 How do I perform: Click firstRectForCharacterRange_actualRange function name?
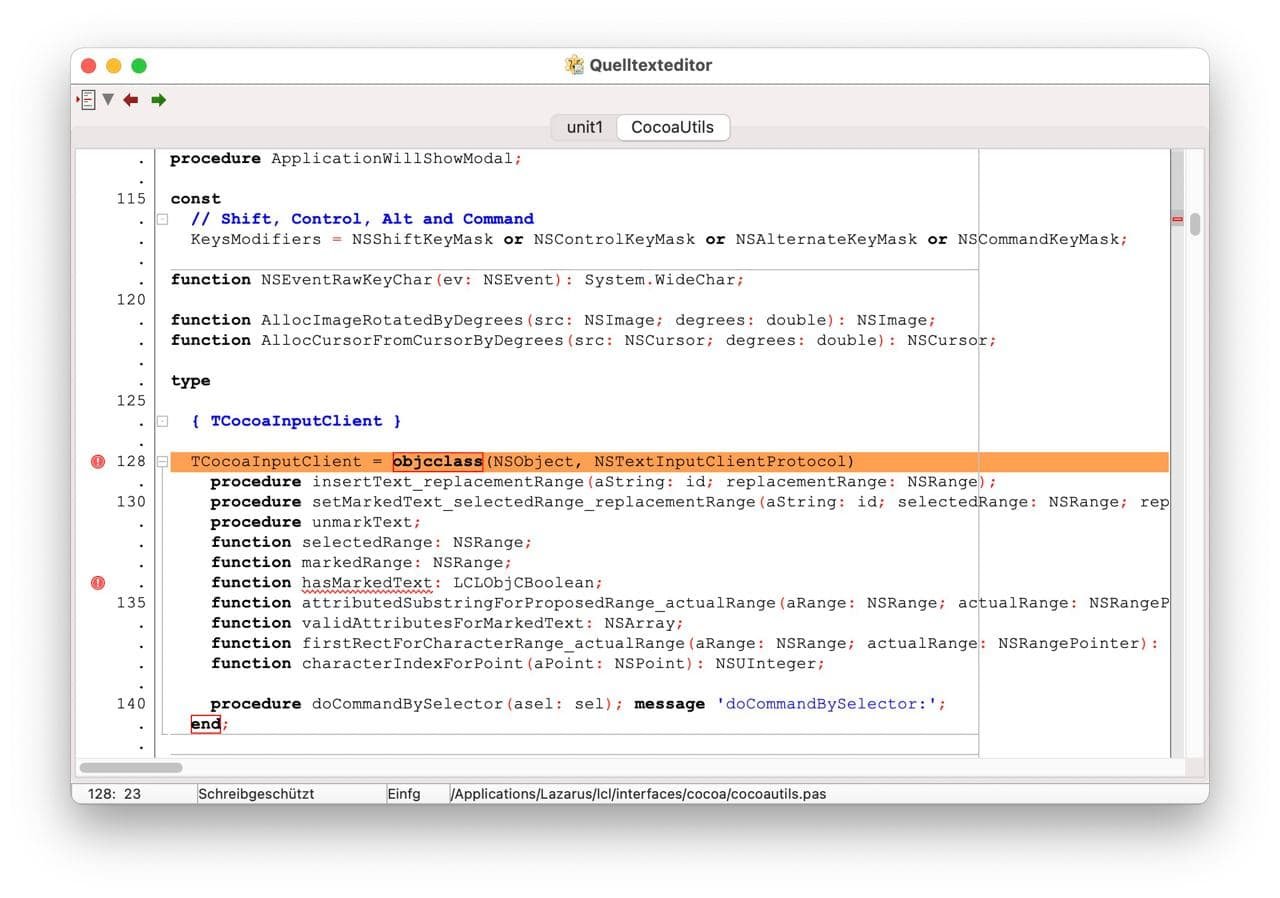tap(492, 643)
